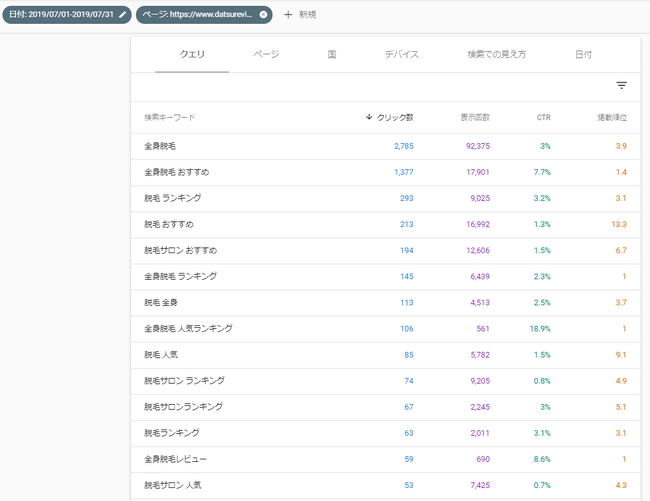Remove the page filter with its X icon
This screenshot has width=650, height=501.
point(263,15)
